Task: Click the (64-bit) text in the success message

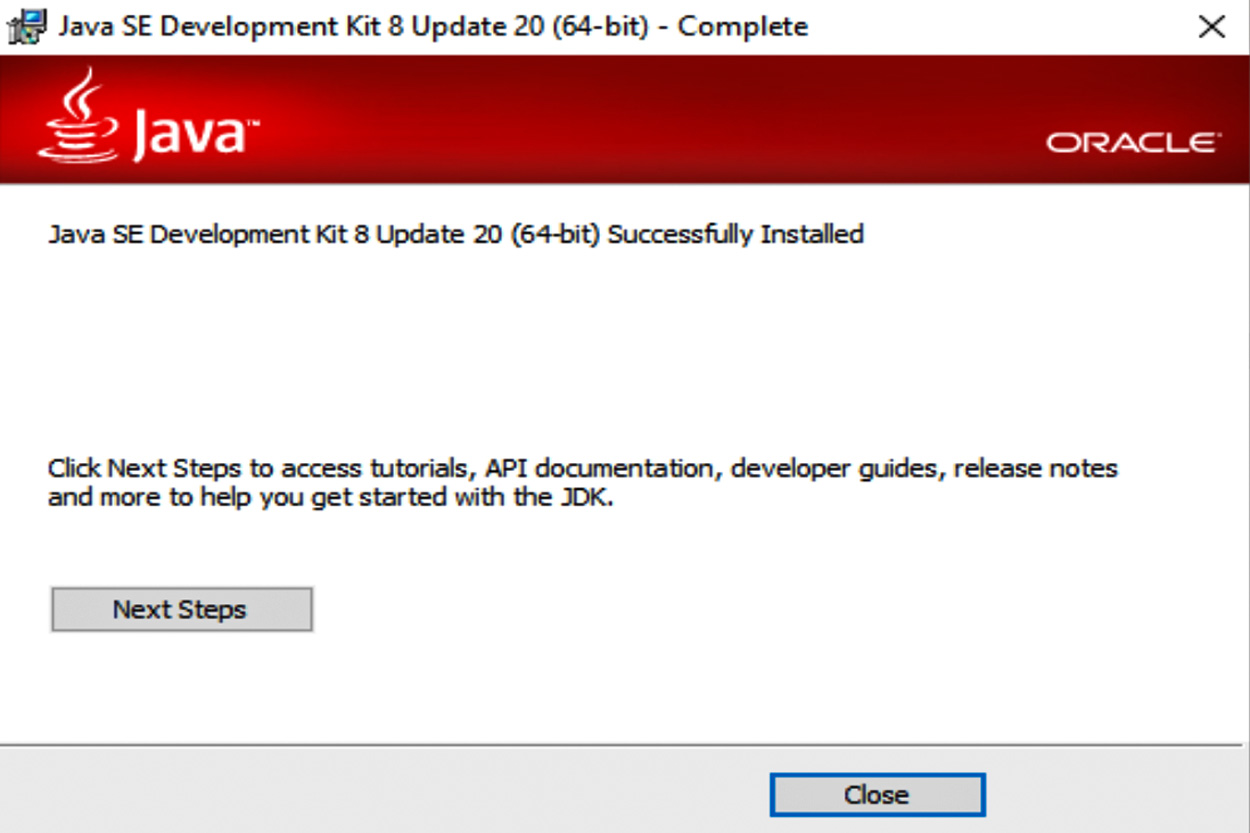Action: (557, 235)
